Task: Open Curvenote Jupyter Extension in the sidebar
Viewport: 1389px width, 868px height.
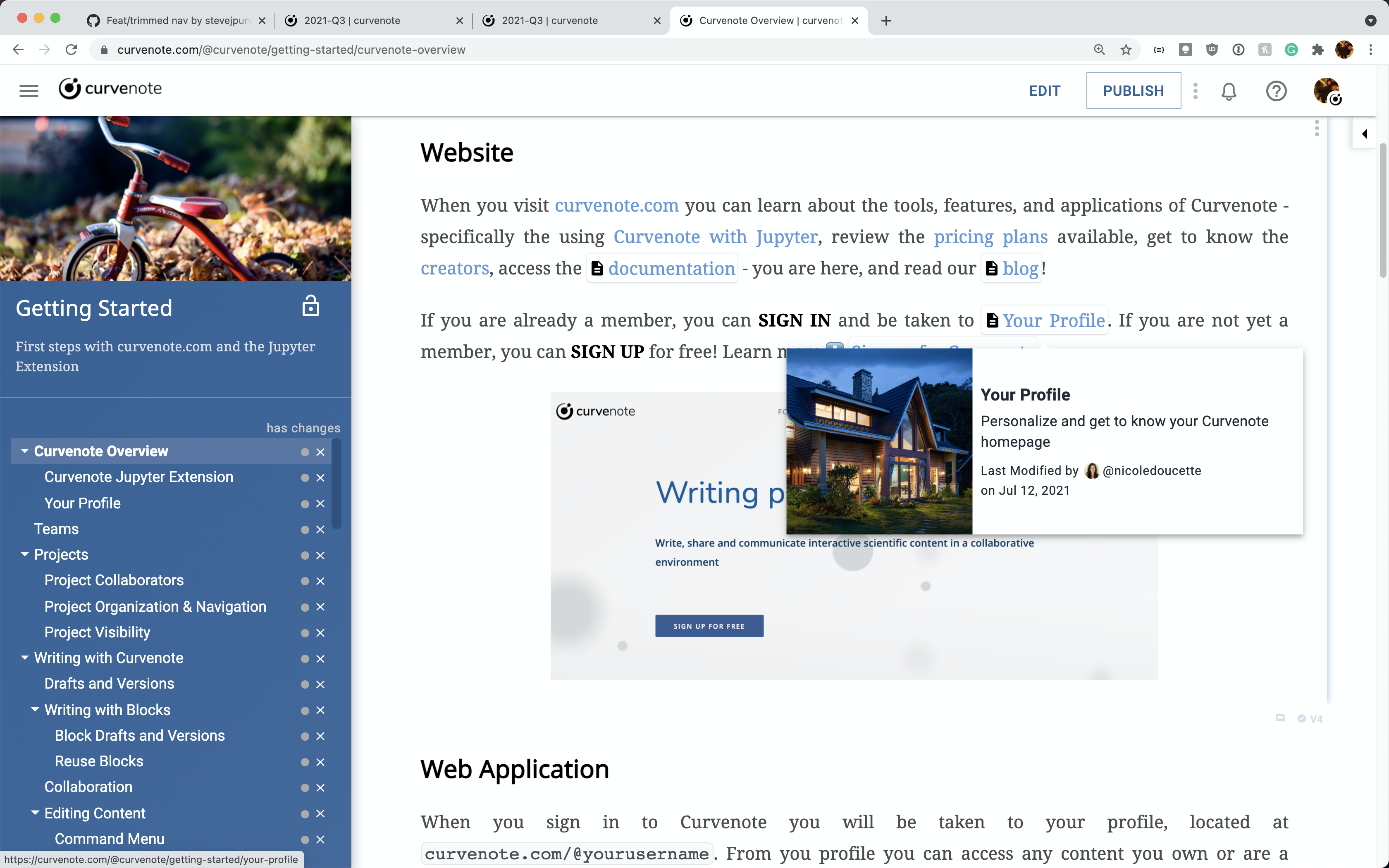Action: click(139, 477)
